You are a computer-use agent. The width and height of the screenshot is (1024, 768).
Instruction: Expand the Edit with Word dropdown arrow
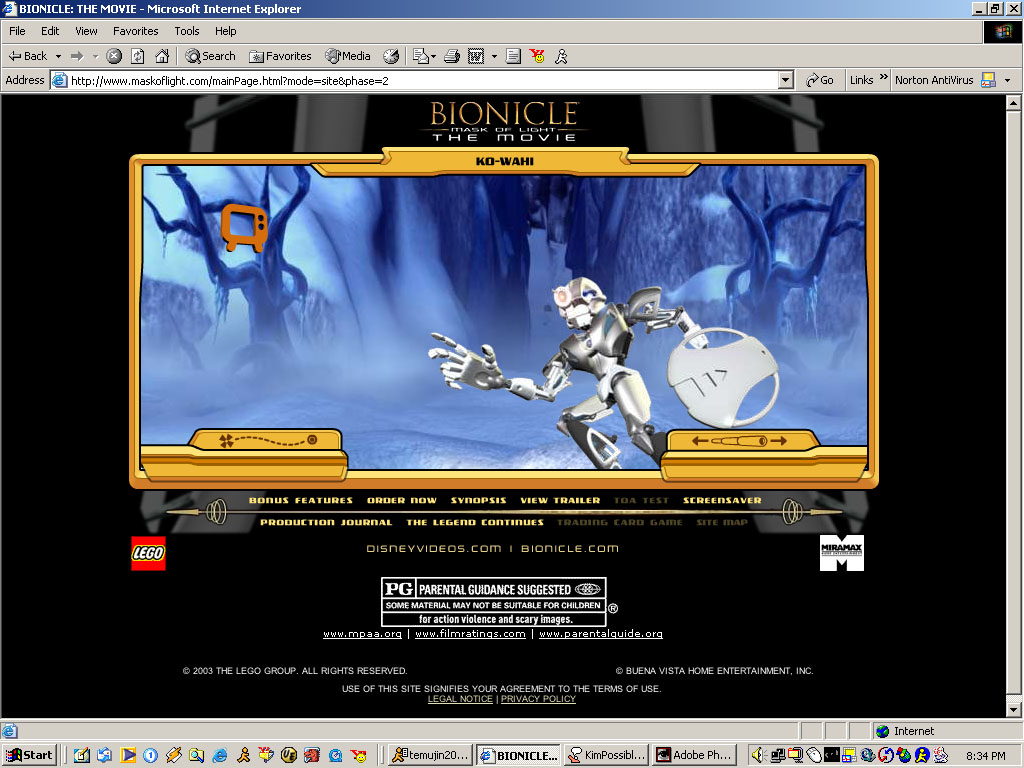pos(494,56)
